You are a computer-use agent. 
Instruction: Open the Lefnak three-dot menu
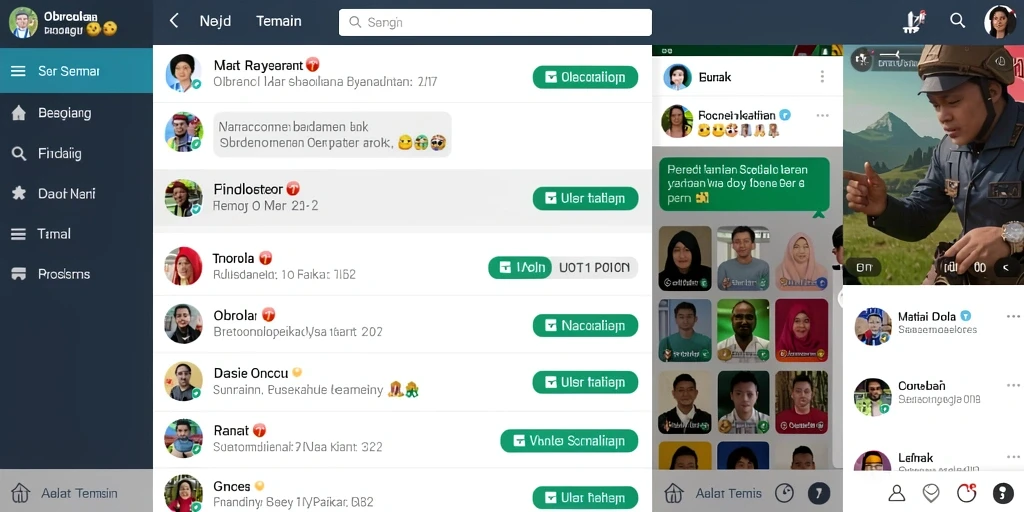(x=1012, y=458)
